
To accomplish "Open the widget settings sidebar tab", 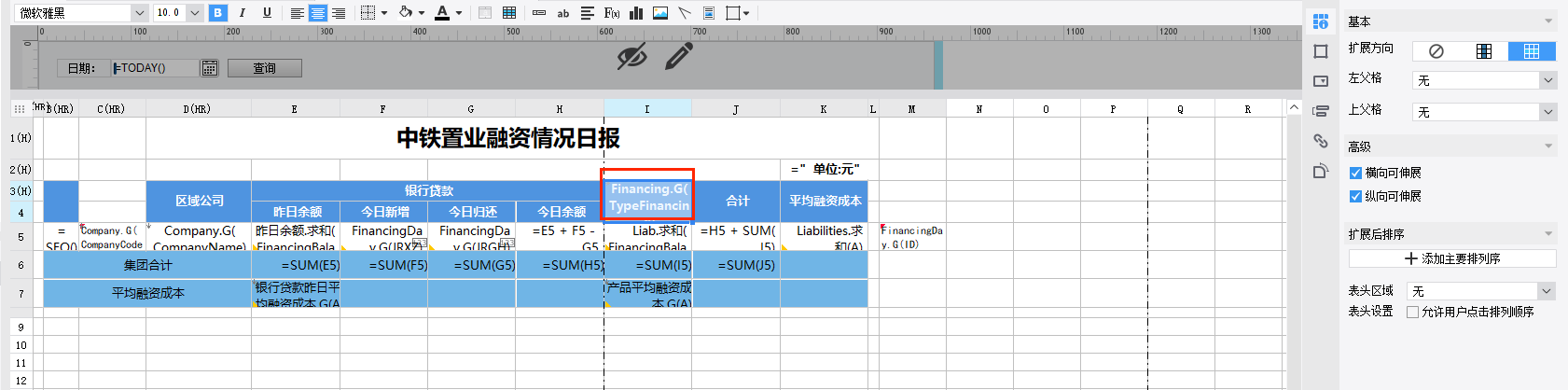I will click(x=1321, y=81).
